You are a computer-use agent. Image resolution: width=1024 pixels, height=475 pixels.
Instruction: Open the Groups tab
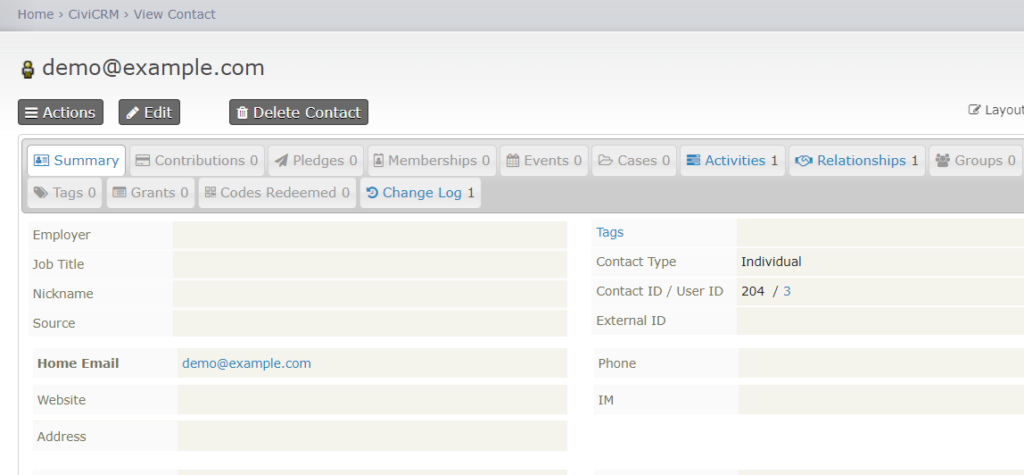976,161
